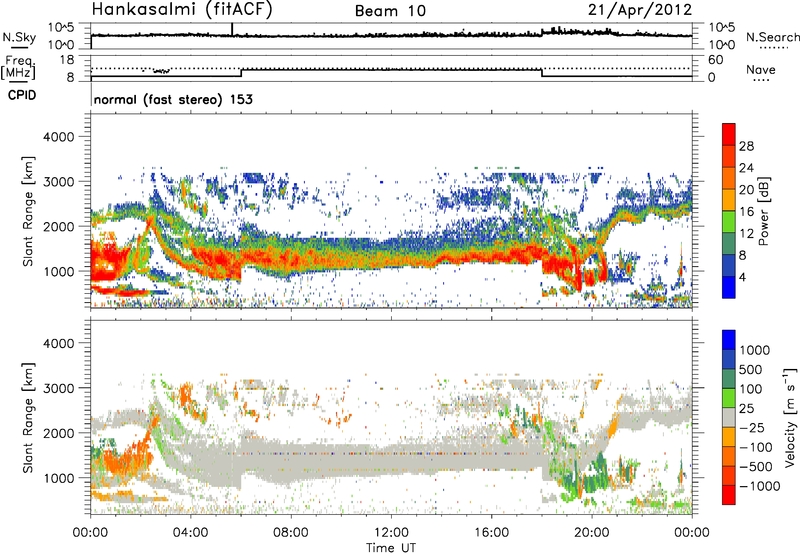Screen dimensions: 800x554
Task: Click the "28" value on Power color bar
Action: point(746,146)
